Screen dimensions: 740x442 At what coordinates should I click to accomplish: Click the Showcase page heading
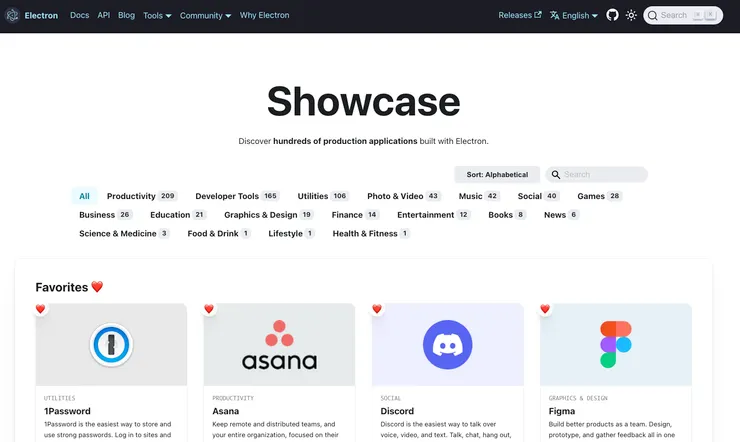pos(363,101)
